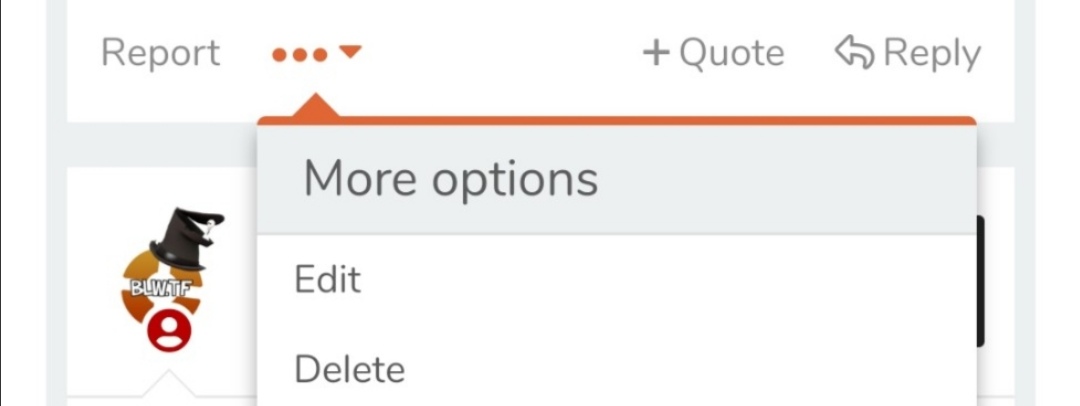Click the Reply text button
Viewport: 1080px width, 406px height.
tap(933, 54)
